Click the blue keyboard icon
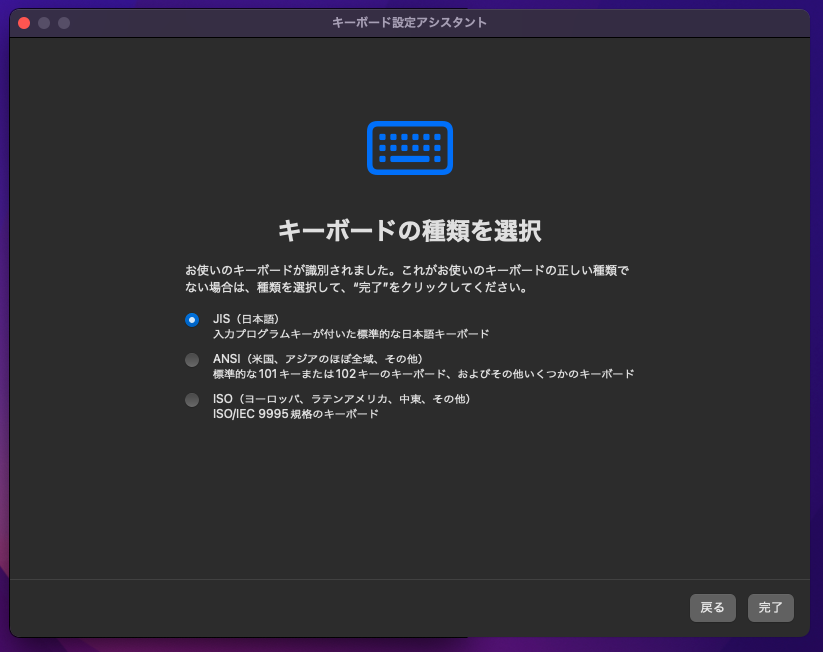Viewport: 823px width, 652px height. pyautogui.click(x=410, y=148)
